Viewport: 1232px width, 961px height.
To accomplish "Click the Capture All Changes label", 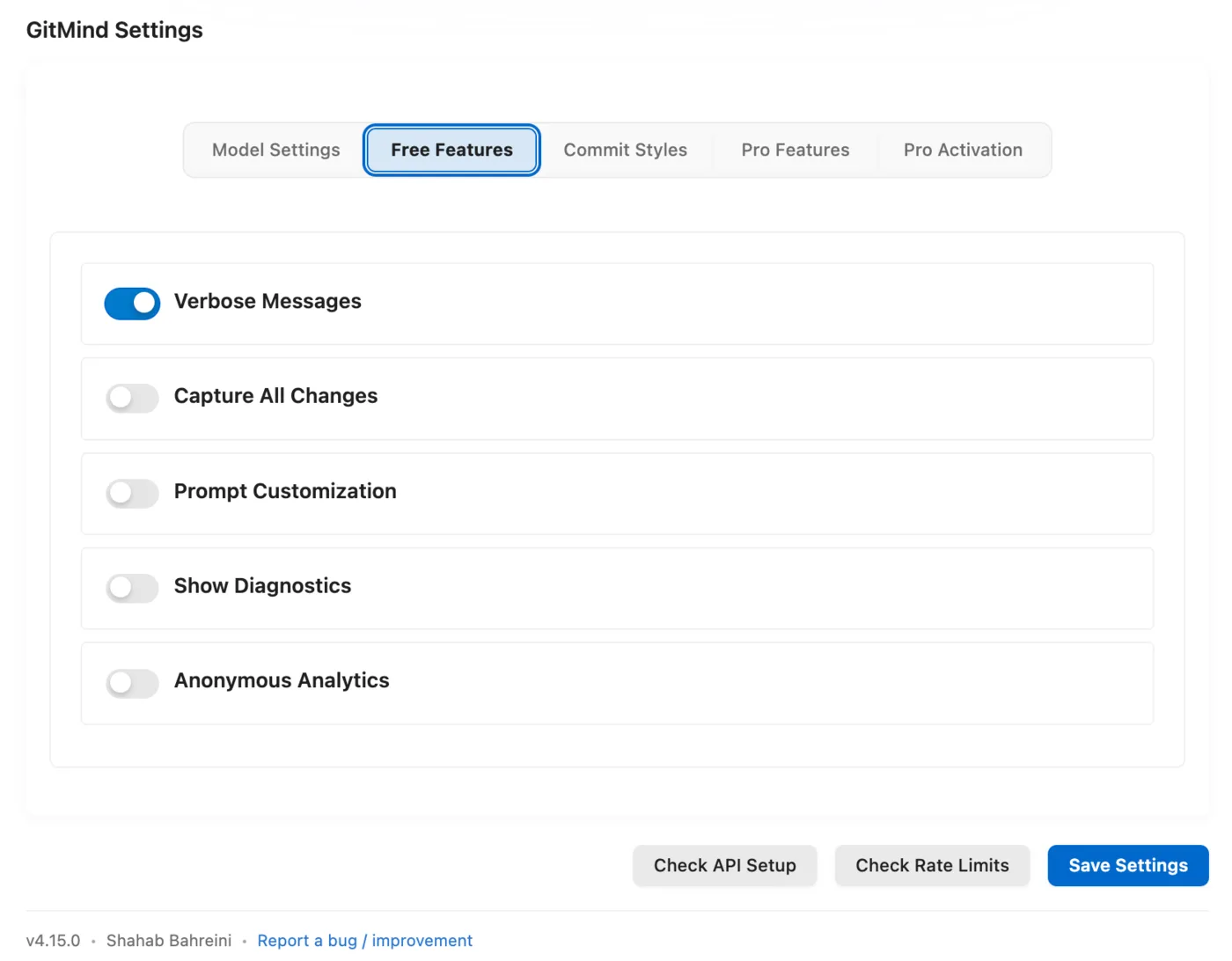I will [275, 397].
